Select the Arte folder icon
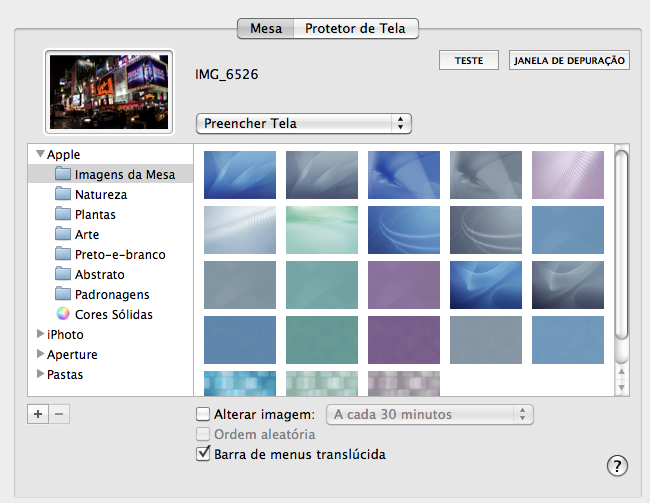The height and width of the screenshot is (503, 650). click(63, 233)
